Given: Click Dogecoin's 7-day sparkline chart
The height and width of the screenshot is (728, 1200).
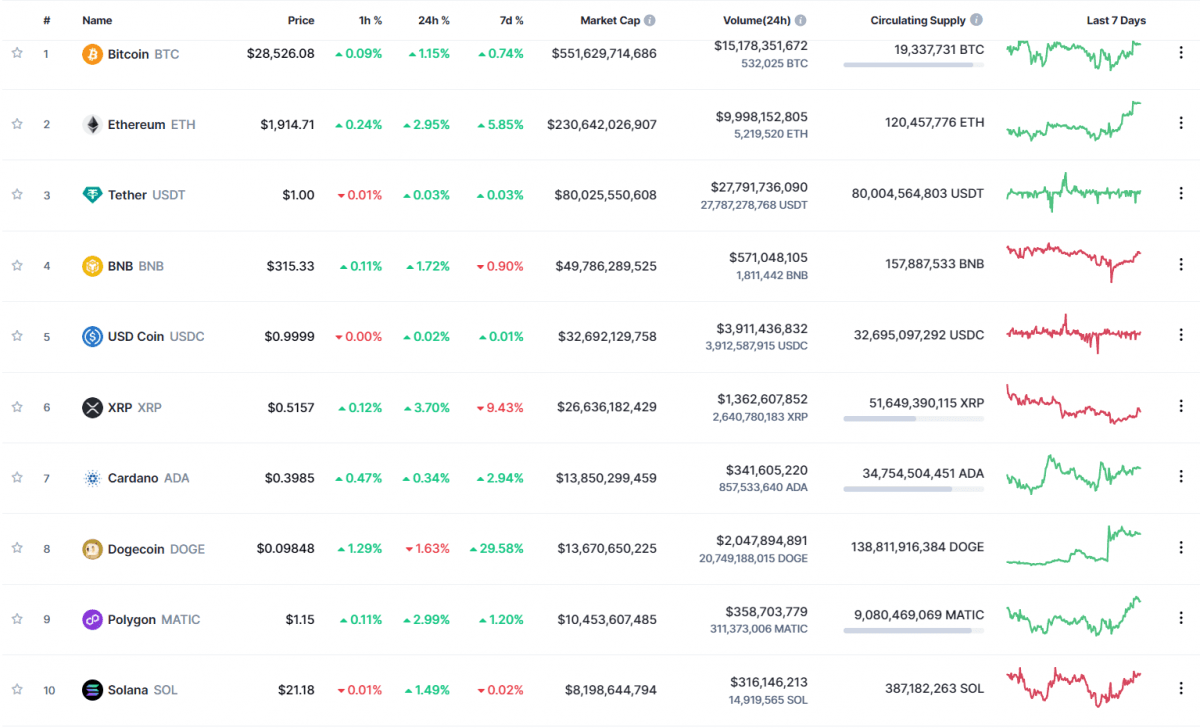Looking at the screenshot, I should (x=1073, y=547).
